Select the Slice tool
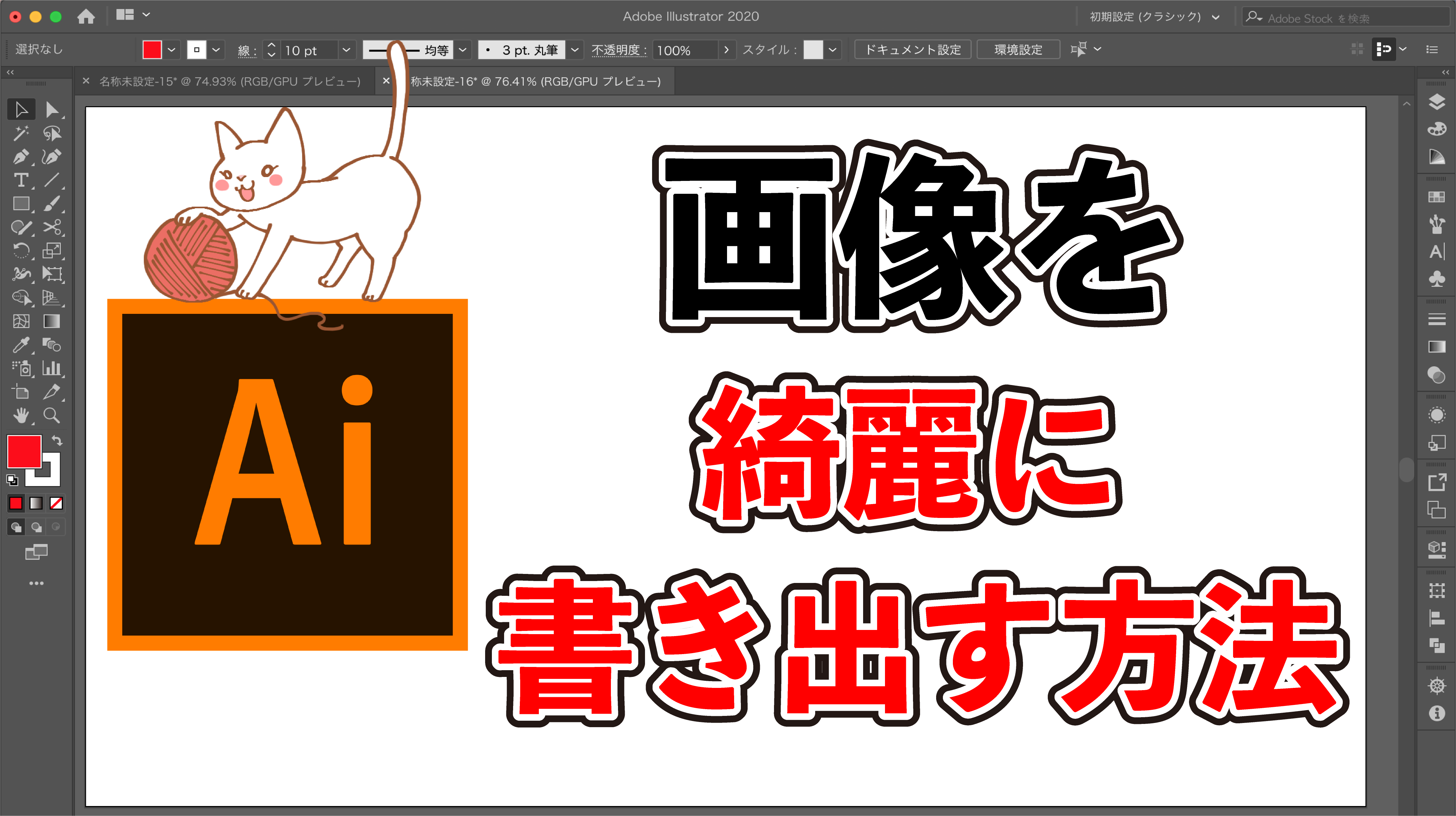The image size is (1456, 816). [52, 392]
